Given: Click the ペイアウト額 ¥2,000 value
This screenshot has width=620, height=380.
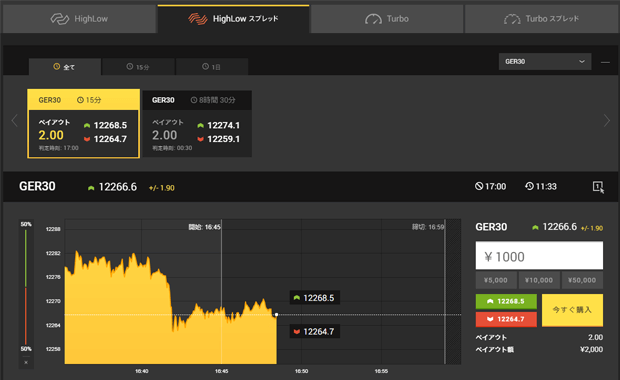Looking at the screenshot, I should [592, 350].
